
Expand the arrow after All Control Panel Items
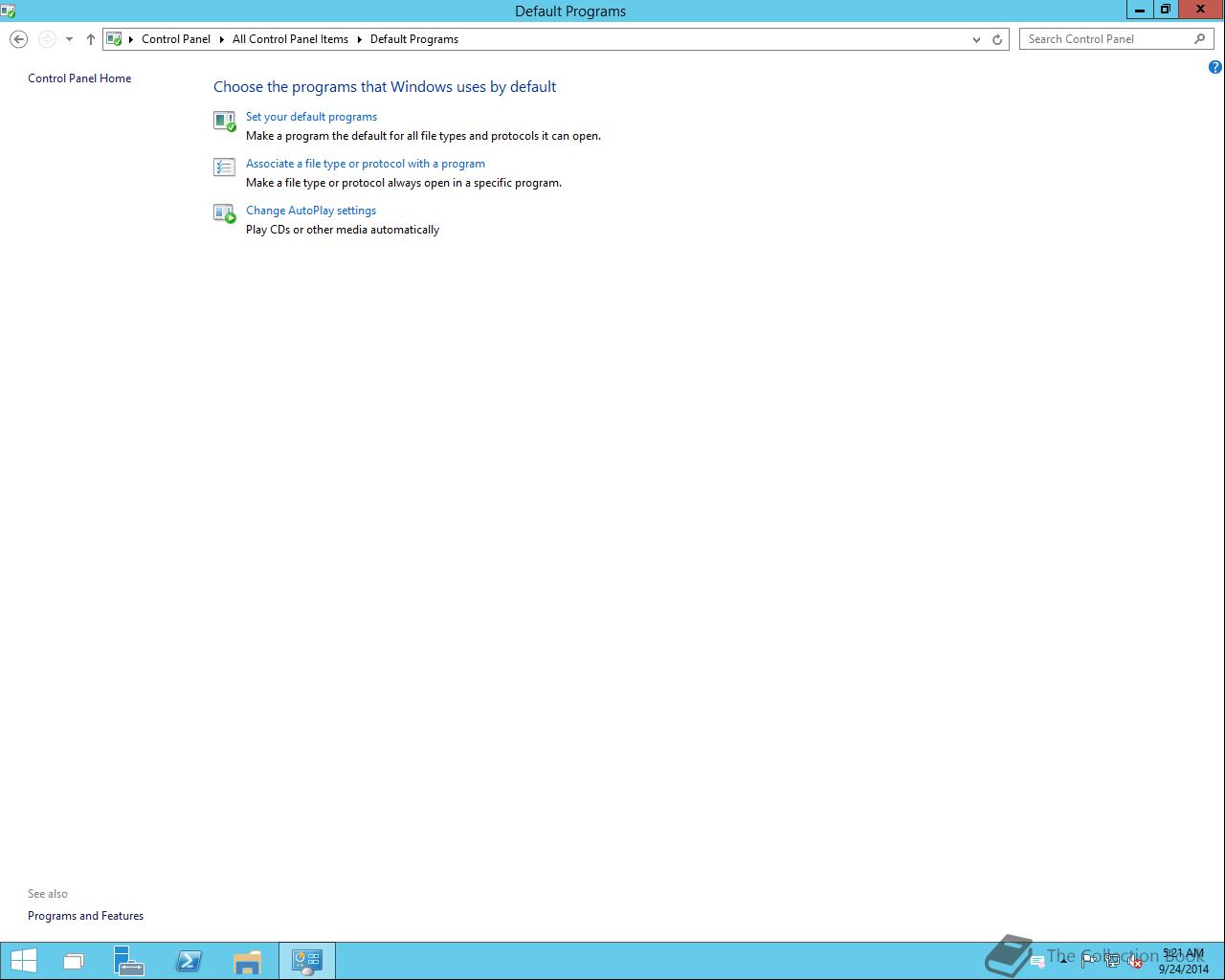click(360, 39)
